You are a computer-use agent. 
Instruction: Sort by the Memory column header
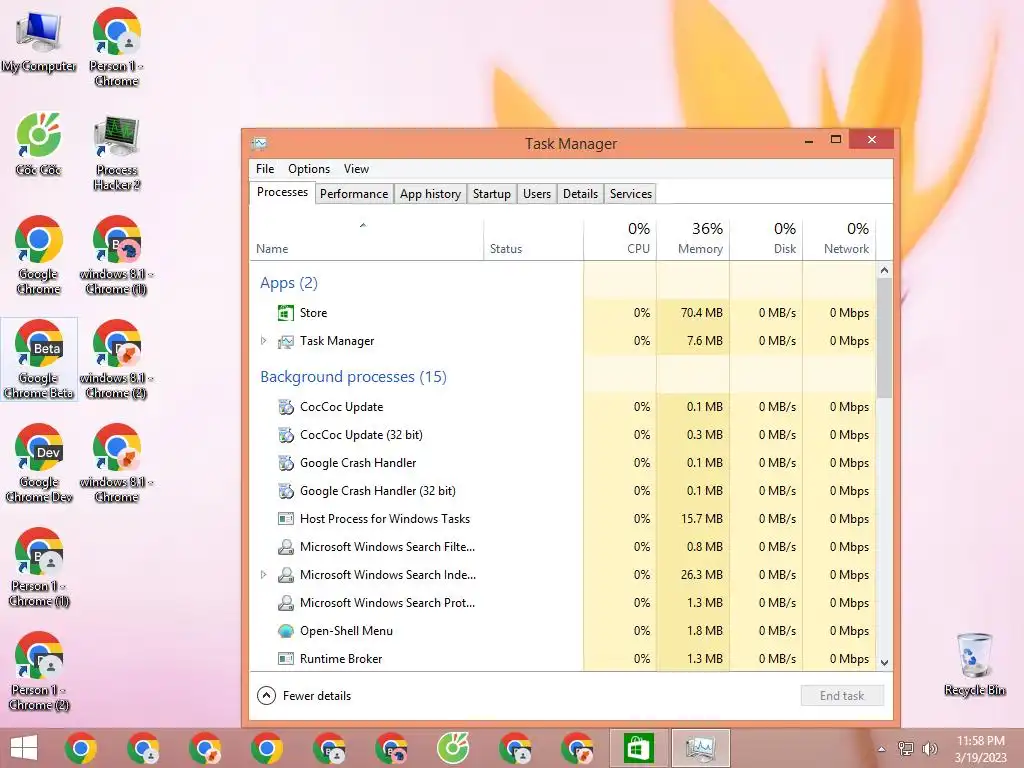[693, 238]
